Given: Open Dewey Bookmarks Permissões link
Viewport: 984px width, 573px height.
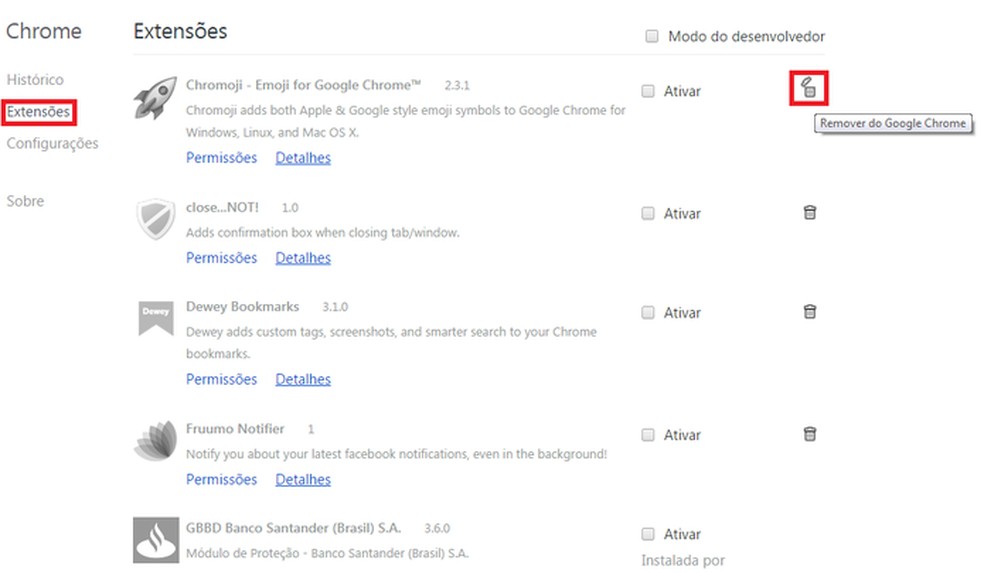Looking at the screenshot, I should tap(222, 379).
